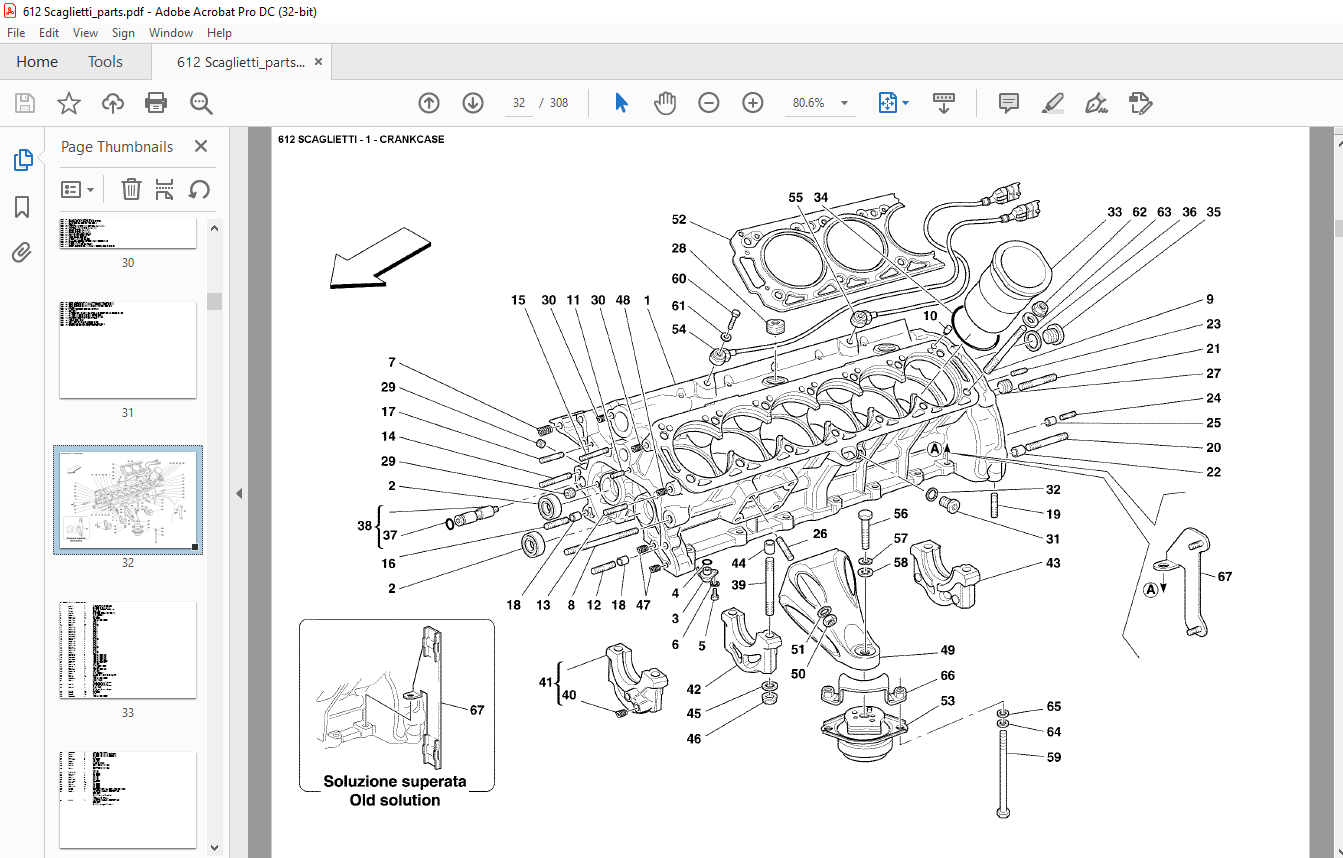Close the 612 Scaglietti document tab
This screenshot has height=858, width=1343.
(x=319, y=62)
